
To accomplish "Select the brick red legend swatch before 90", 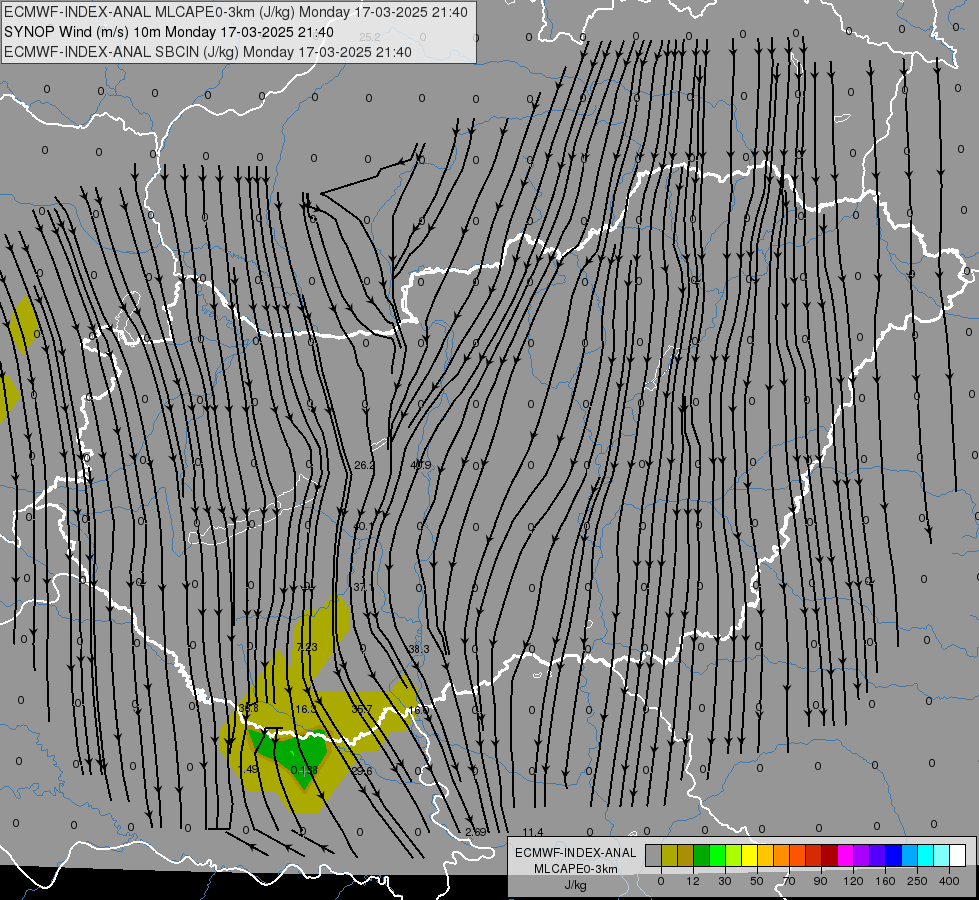I will pyautogui.click(x=814, y=855).
